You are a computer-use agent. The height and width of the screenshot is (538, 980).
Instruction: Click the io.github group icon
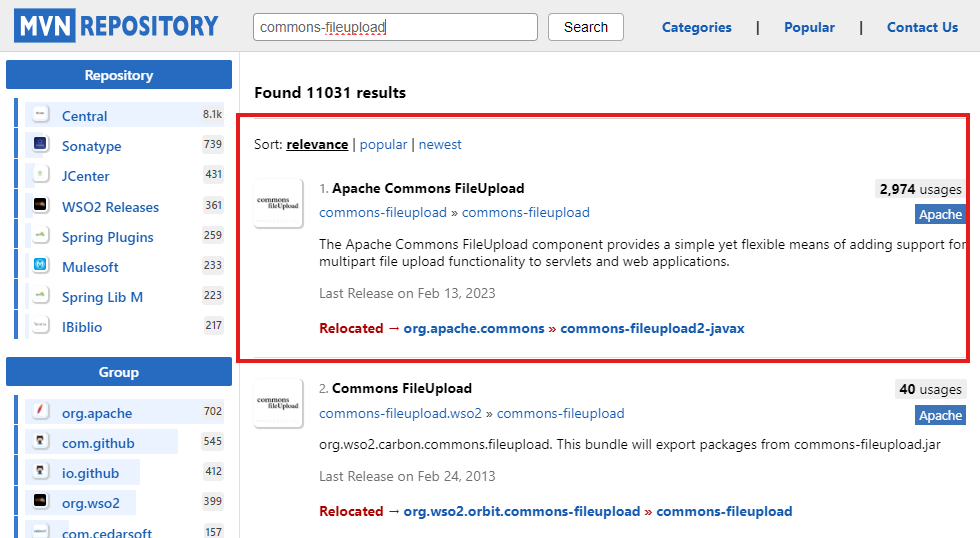41,471
